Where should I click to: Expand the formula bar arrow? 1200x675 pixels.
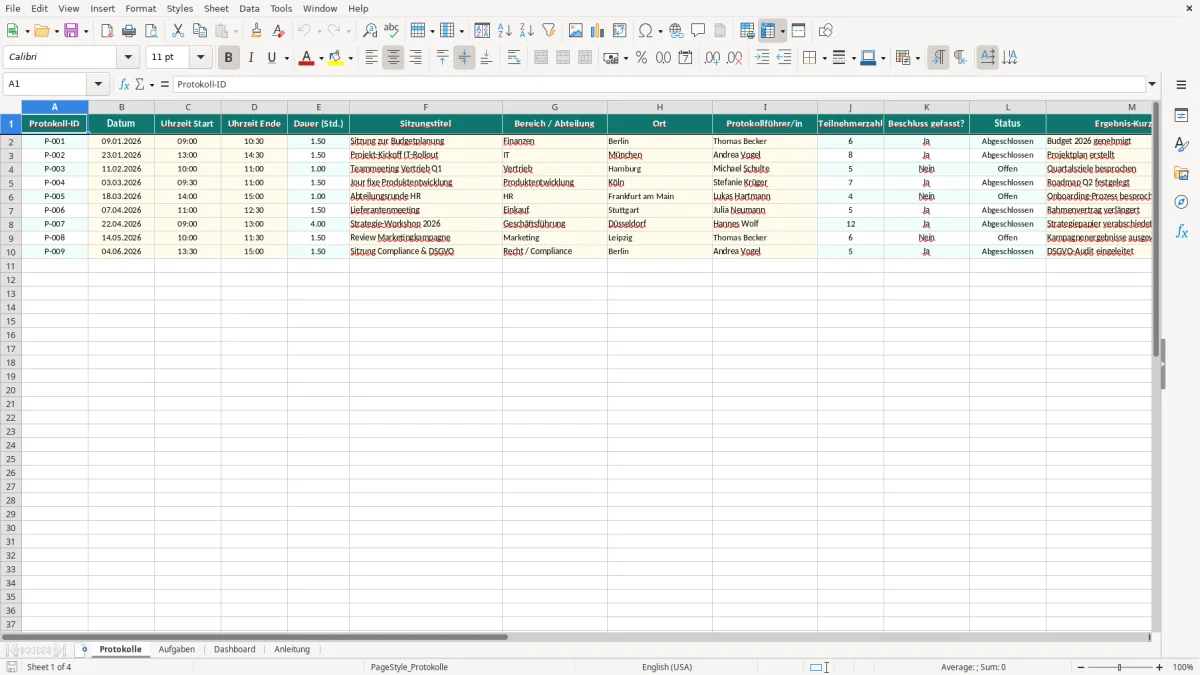(1152, 84)
